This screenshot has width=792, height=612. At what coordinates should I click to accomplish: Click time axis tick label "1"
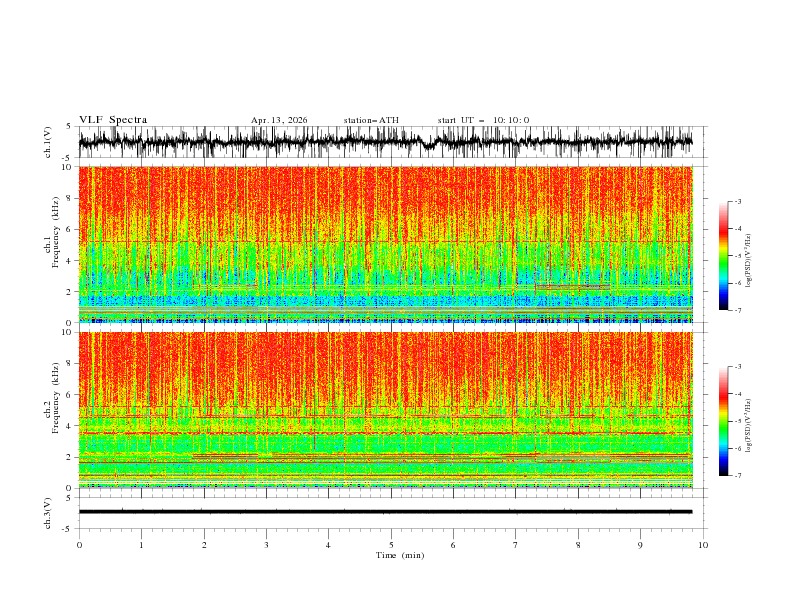click(x=141, y=545)
